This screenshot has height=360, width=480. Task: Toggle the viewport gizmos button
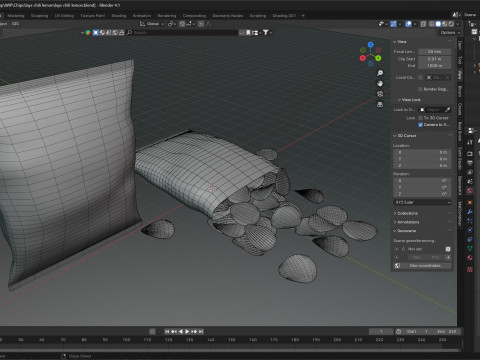point(394,24)
